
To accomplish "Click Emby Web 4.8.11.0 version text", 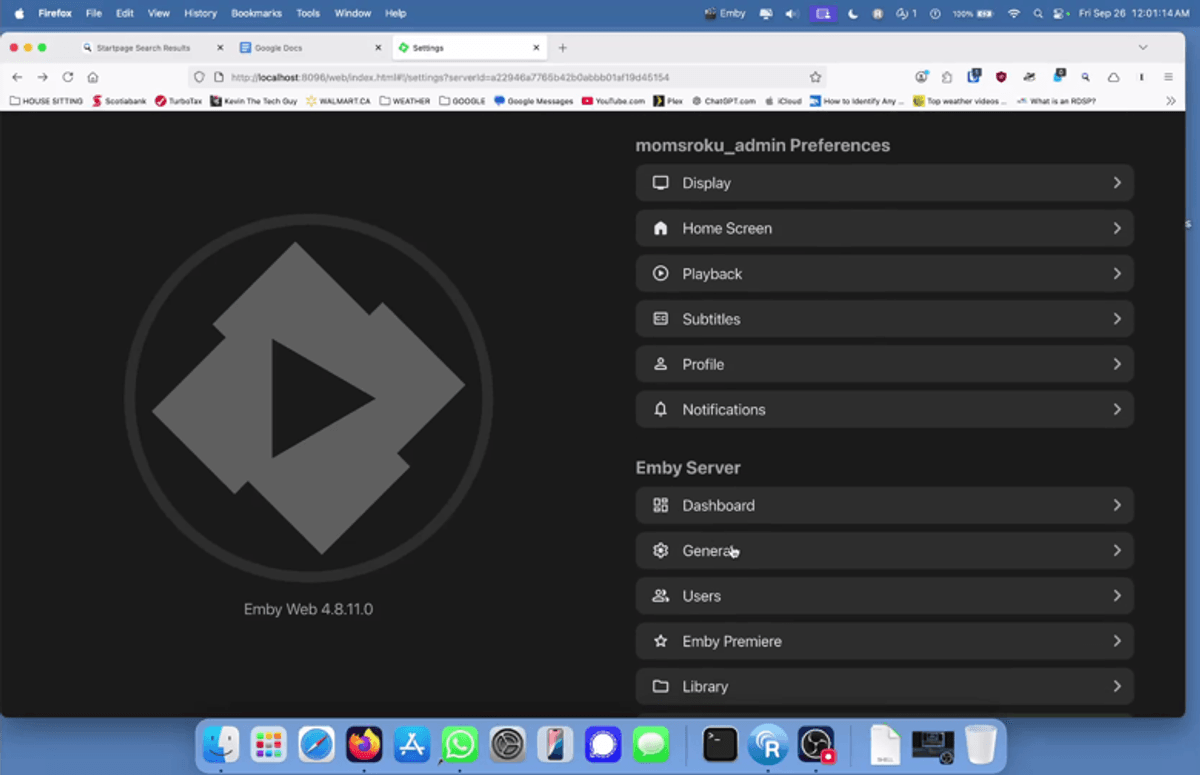I will pos(308,609).
